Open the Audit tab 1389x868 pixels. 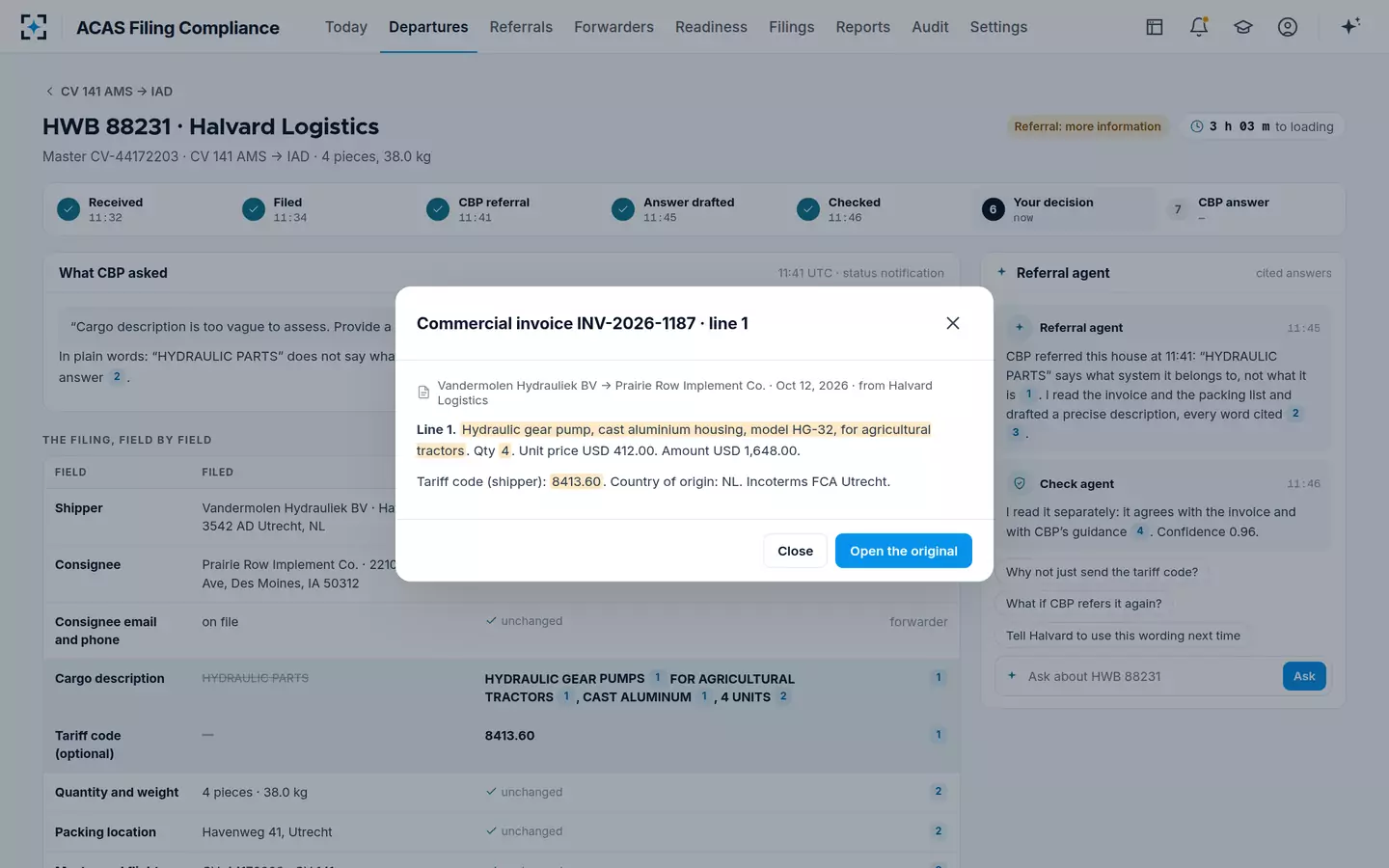(x=930, y=27)
